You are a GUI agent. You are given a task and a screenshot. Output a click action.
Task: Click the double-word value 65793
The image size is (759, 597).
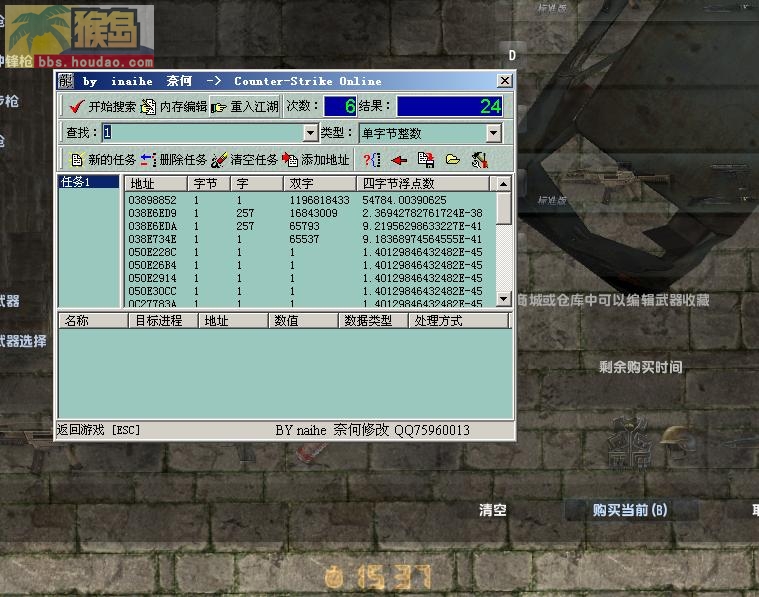[304, 226]
